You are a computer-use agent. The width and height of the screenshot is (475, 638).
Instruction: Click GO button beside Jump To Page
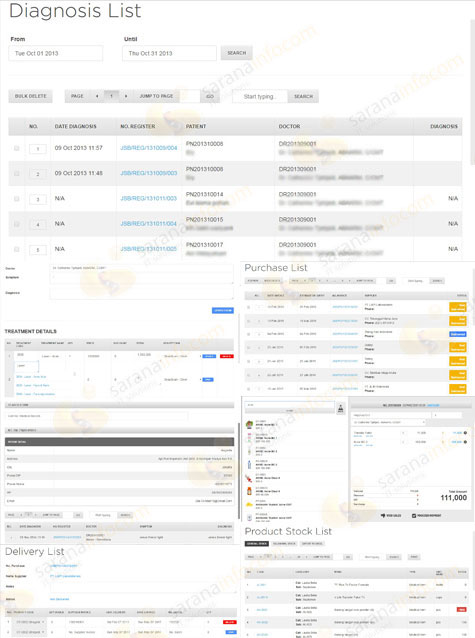[x=210, y=96]
